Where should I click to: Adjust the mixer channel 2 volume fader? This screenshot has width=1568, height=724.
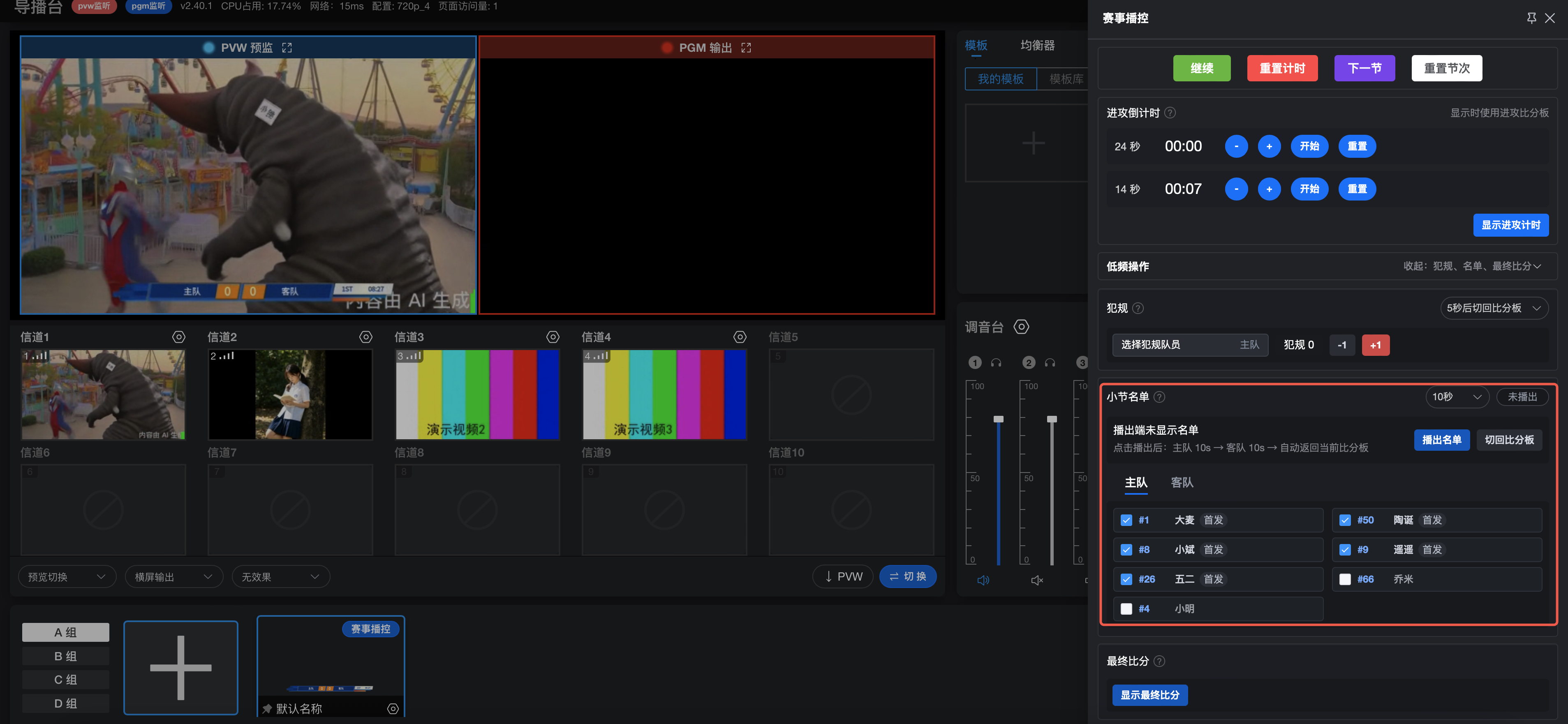click(x=1052, y=419)
